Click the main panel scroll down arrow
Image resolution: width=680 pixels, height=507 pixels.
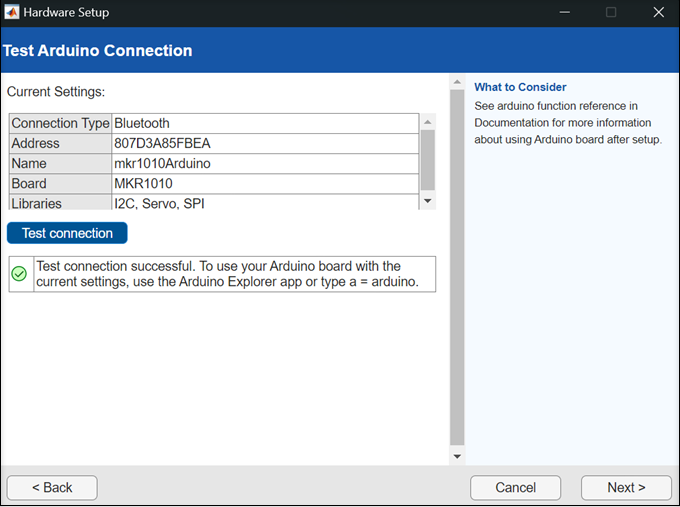(458, 456)
